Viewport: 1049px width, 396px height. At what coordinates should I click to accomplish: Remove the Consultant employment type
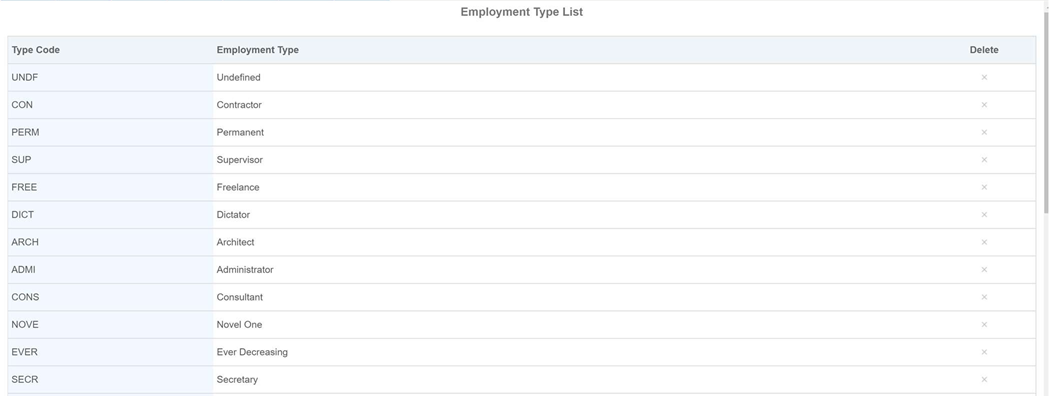(x=983, y=297)
